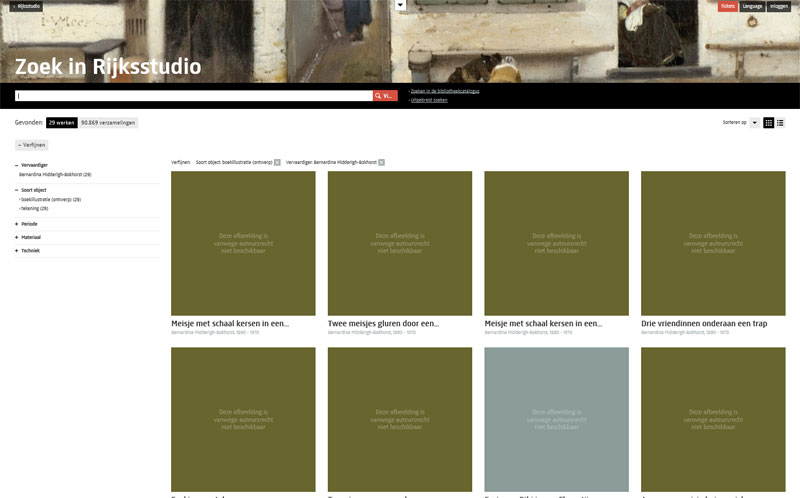Expand the Techniek filter section
The width and height of the screenshot is (800, 498).
pos(30,251)
